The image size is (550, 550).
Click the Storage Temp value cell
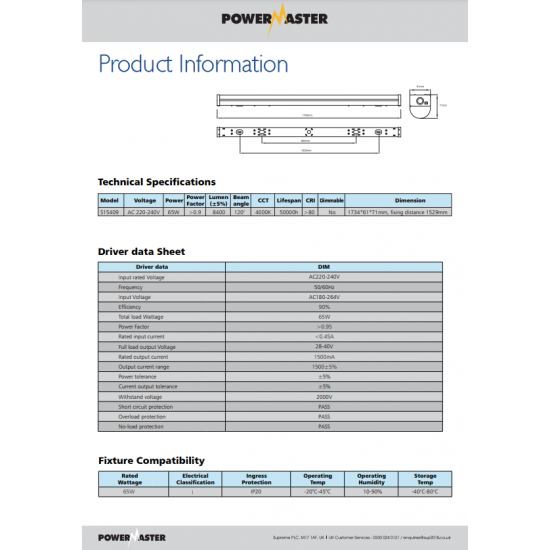click(425, 492)
